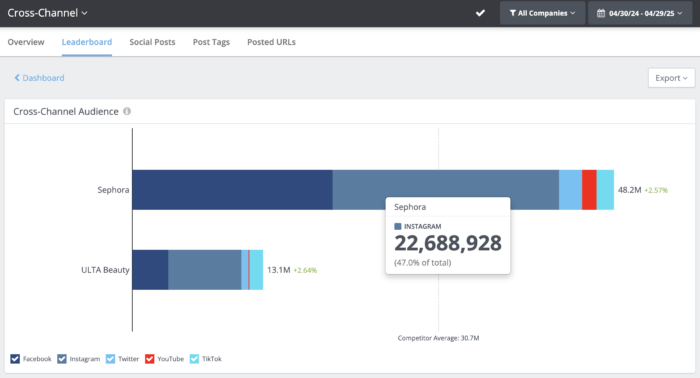Uncheck the Twitter legend checkbox
The height and width of the screenshot is (378, 700).
tap(110, 359)
